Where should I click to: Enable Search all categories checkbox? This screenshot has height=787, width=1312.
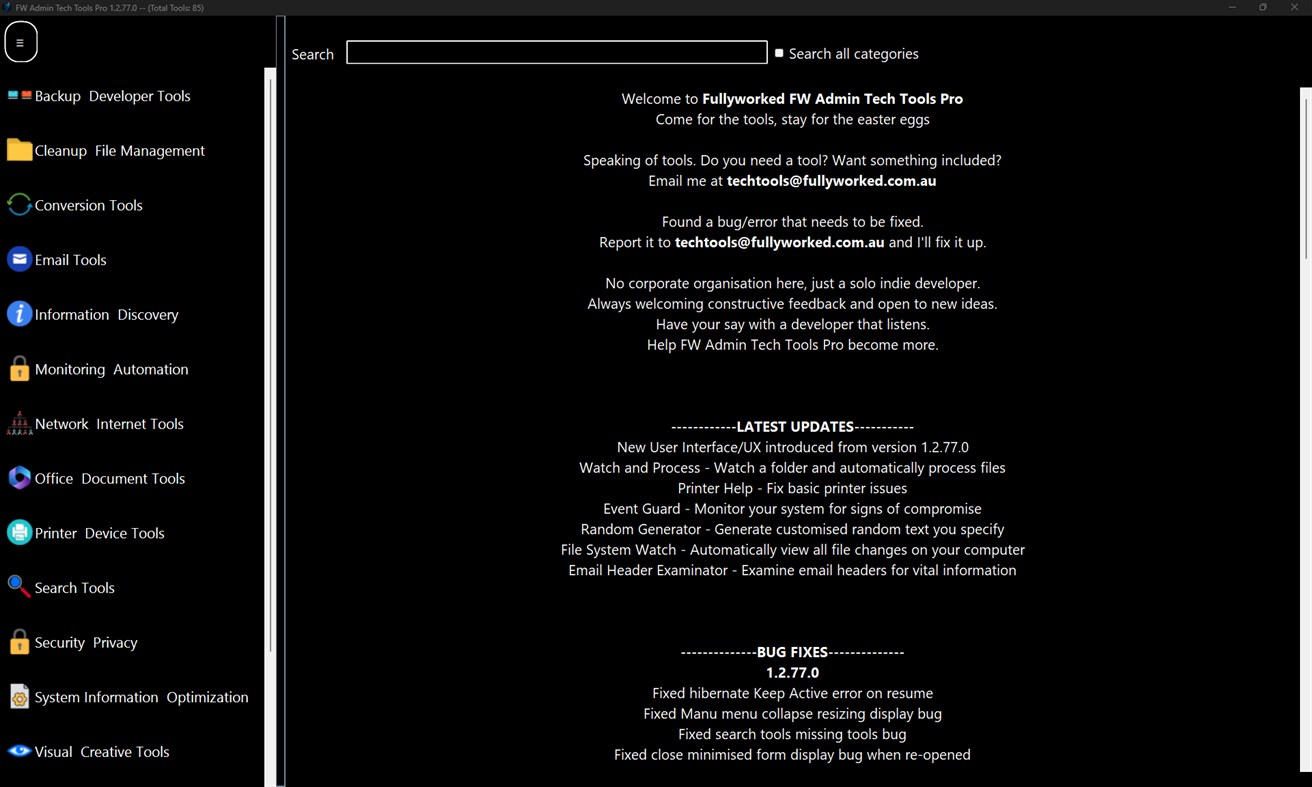(x=779, y=53)
